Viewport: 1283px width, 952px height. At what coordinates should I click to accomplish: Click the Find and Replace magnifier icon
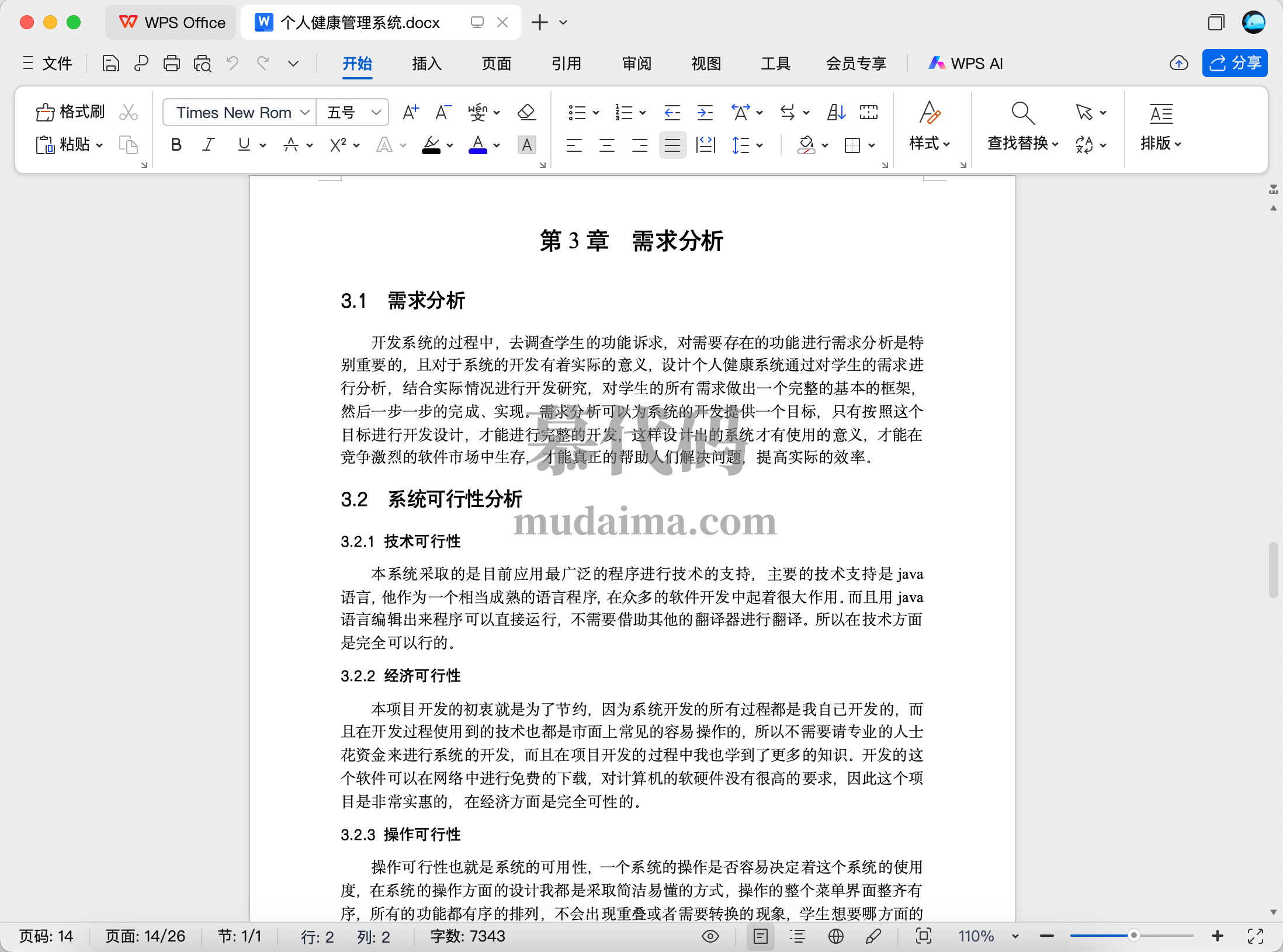tap(1022, 113)
